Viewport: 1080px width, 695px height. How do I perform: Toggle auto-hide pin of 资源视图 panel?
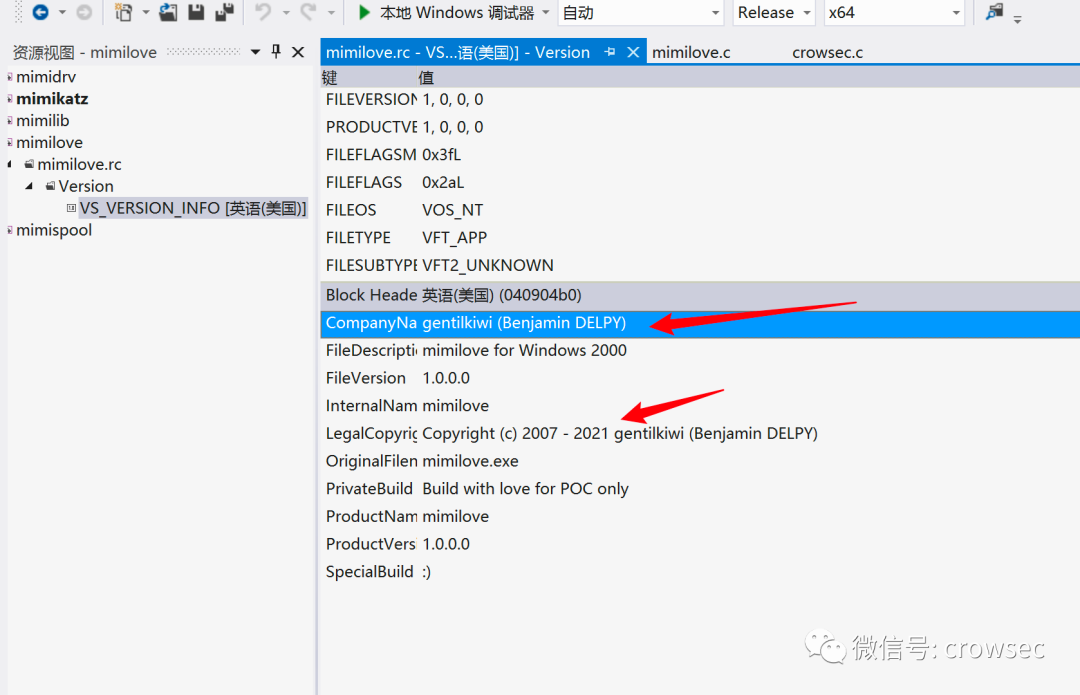[x=276, y=52]
